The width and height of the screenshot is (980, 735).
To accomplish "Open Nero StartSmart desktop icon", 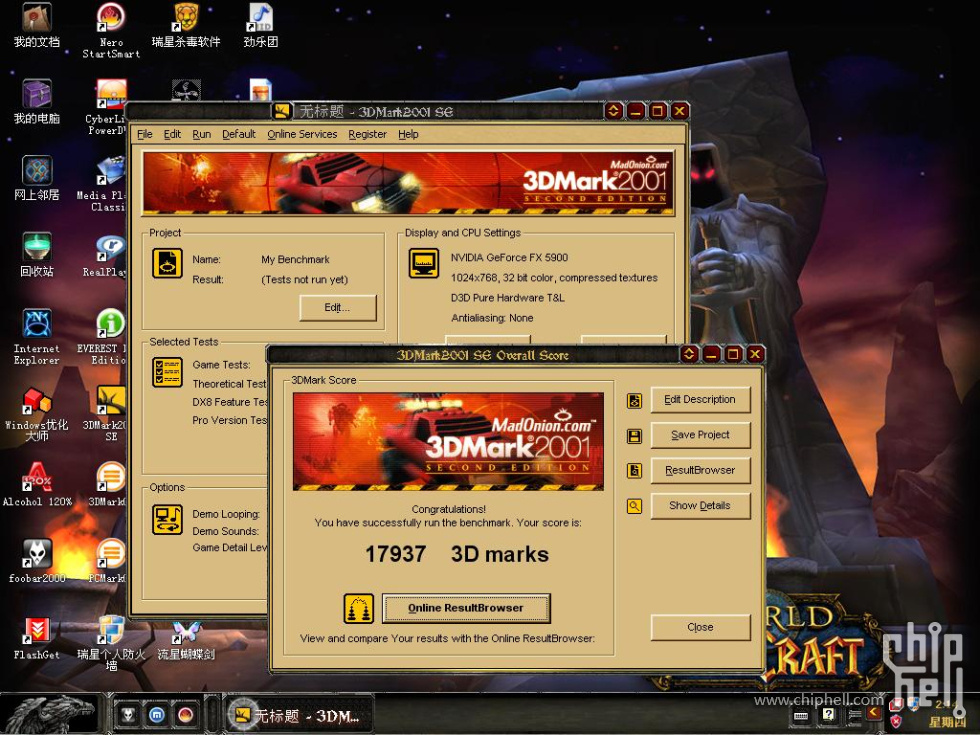I will coord(111,31).
